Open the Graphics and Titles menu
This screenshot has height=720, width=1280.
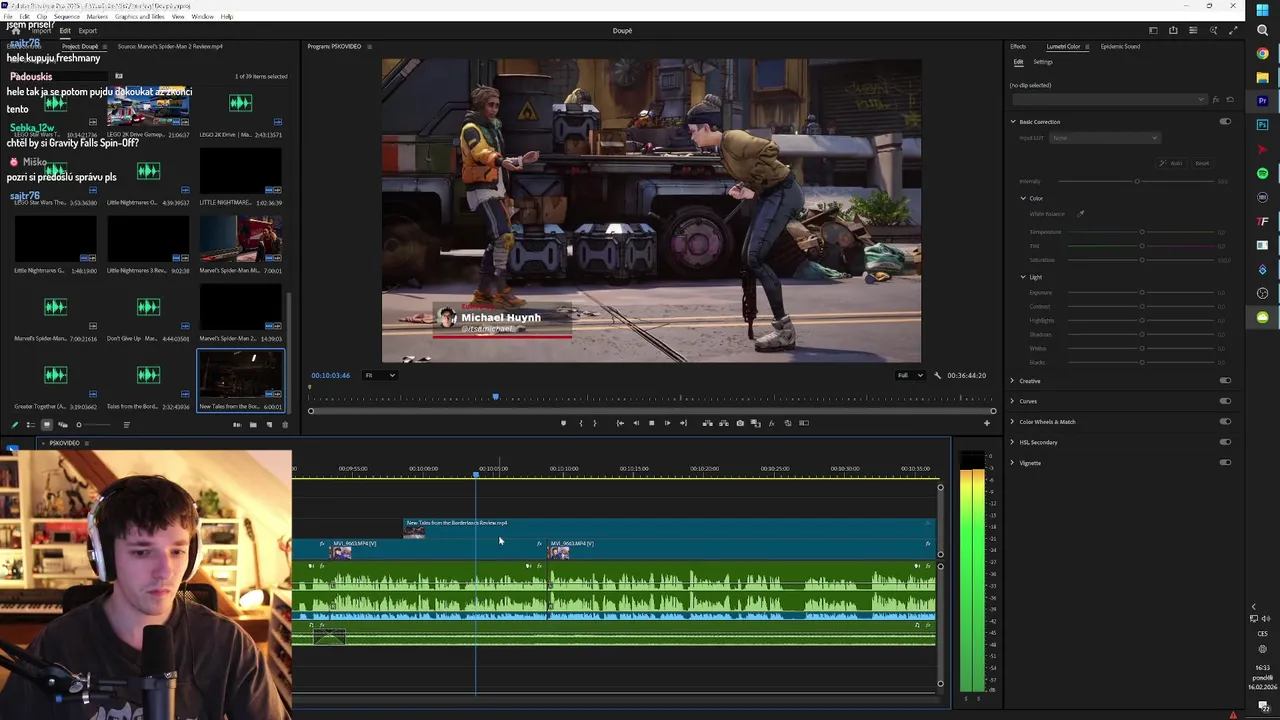[x=139, y=17]
